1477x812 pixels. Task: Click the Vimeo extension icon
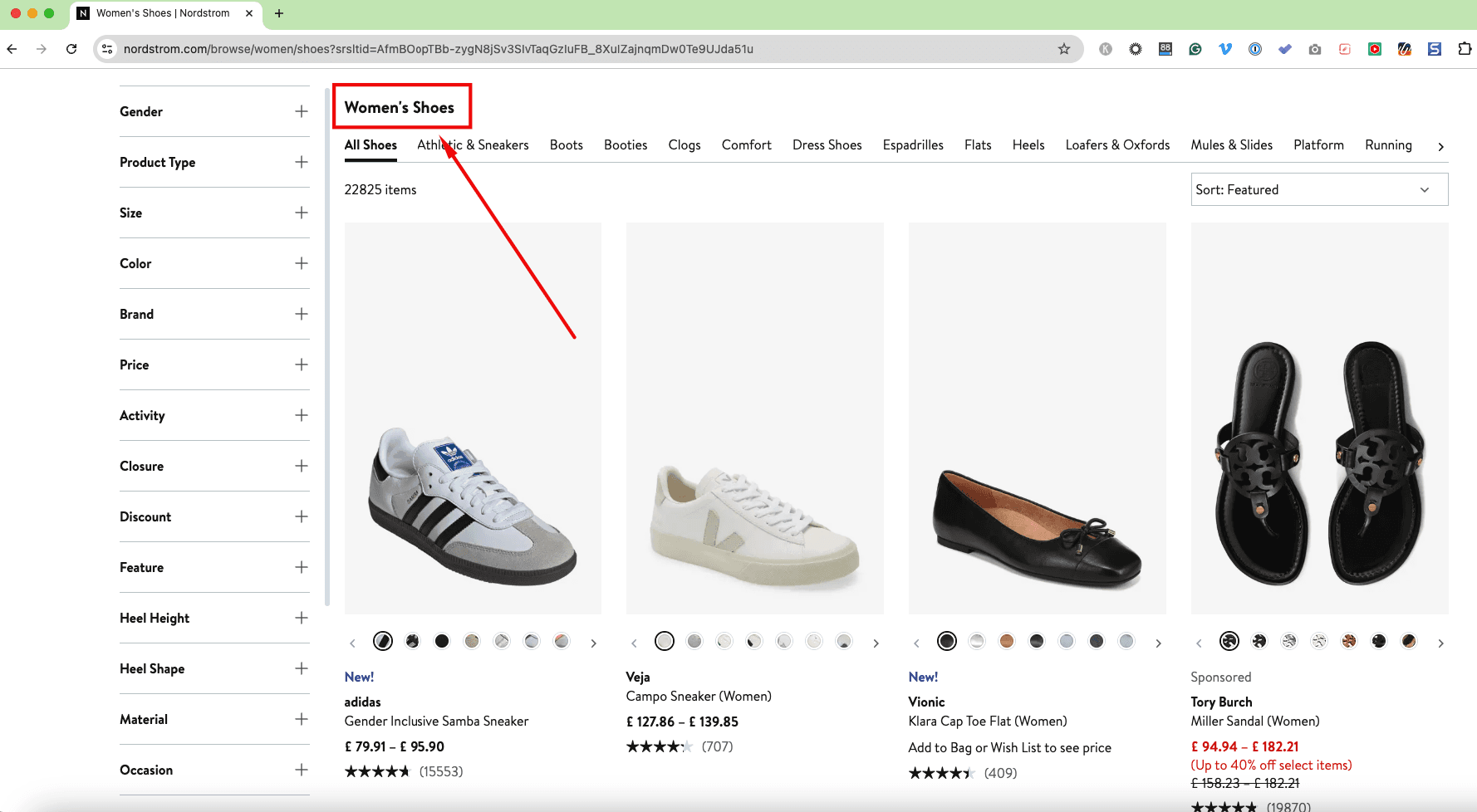point(1224,49)
